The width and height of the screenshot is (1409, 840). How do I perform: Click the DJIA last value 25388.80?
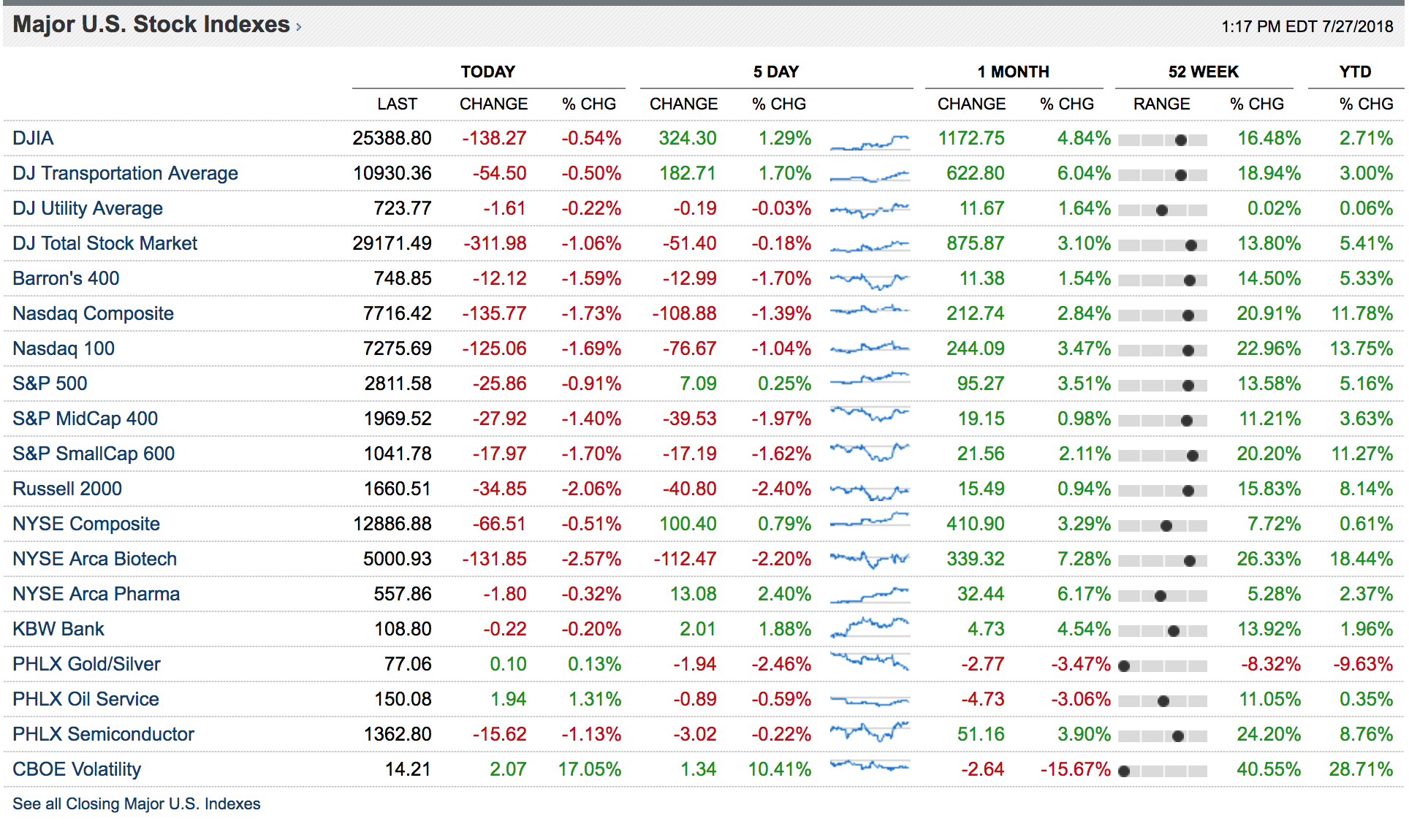point(392,138)
